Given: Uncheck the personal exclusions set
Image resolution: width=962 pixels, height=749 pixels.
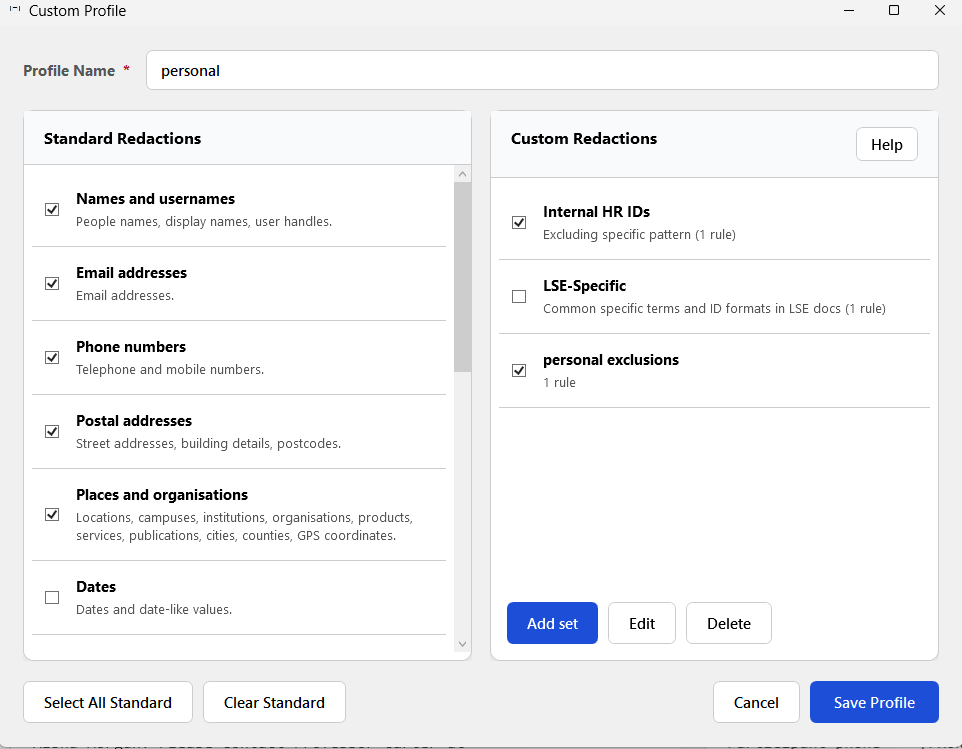Looking at the screenshot, I should [x=519, y=370].
